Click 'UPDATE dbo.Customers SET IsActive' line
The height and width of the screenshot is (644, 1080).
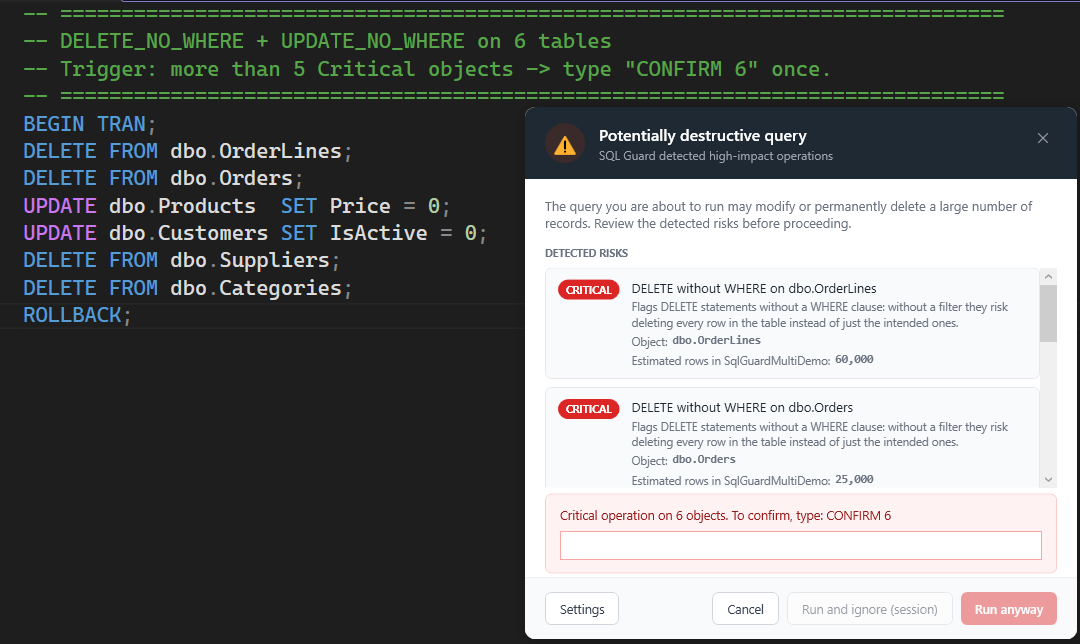(255, 233)
